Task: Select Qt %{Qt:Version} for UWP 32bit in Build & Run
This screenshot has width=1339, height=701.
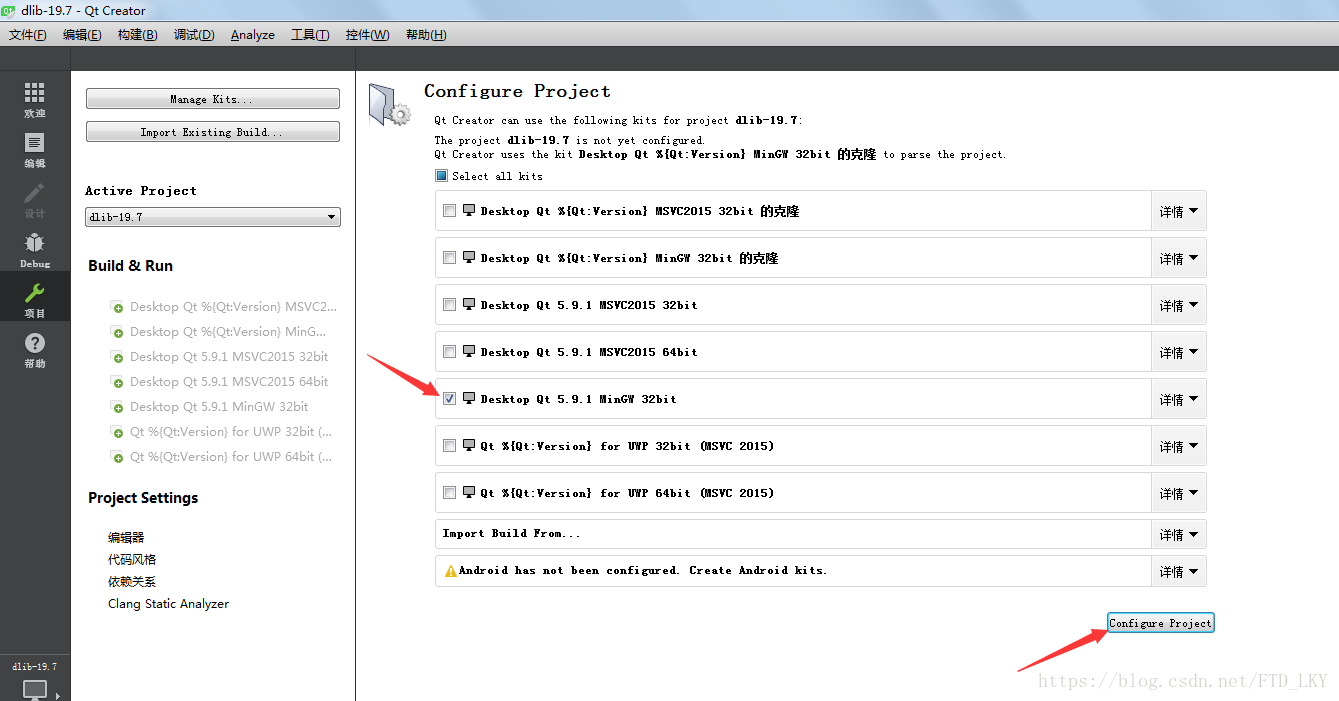Action: click(x=231, y=432)
